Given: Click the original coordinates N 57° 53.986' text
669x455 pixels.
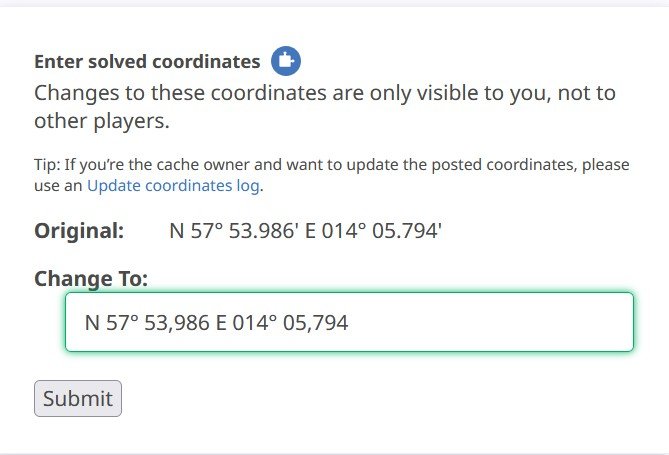Looking at the screenshot, I should 234,231.
